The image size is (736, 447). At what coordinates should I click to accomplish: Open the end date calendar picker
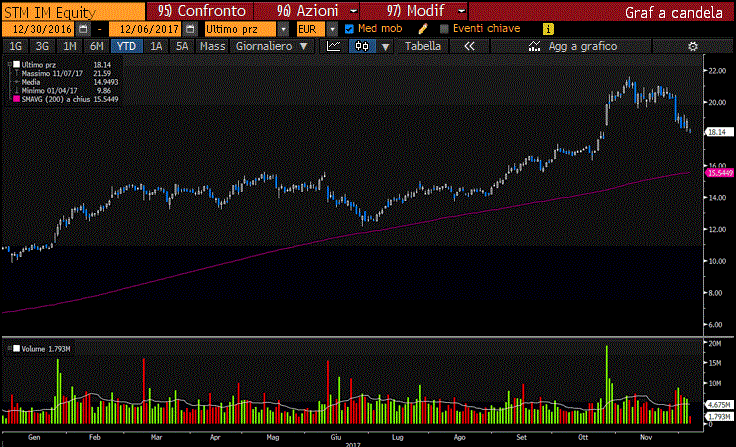click(190, 29)
